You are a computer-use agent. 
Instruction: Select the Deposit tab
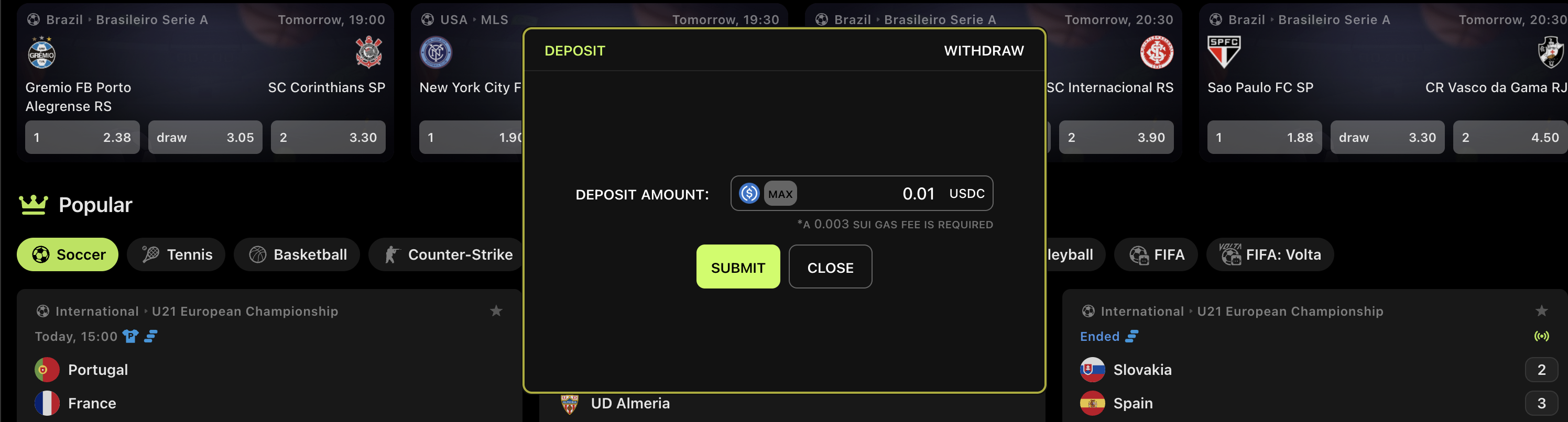(x=574, y=50)
